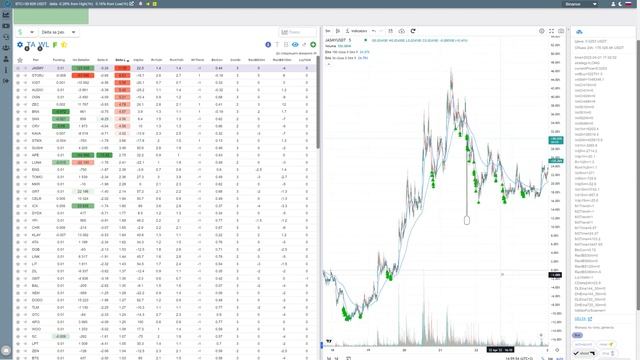
Task: Collapse the chart indicator legend arrow
Action: point(329,64)
